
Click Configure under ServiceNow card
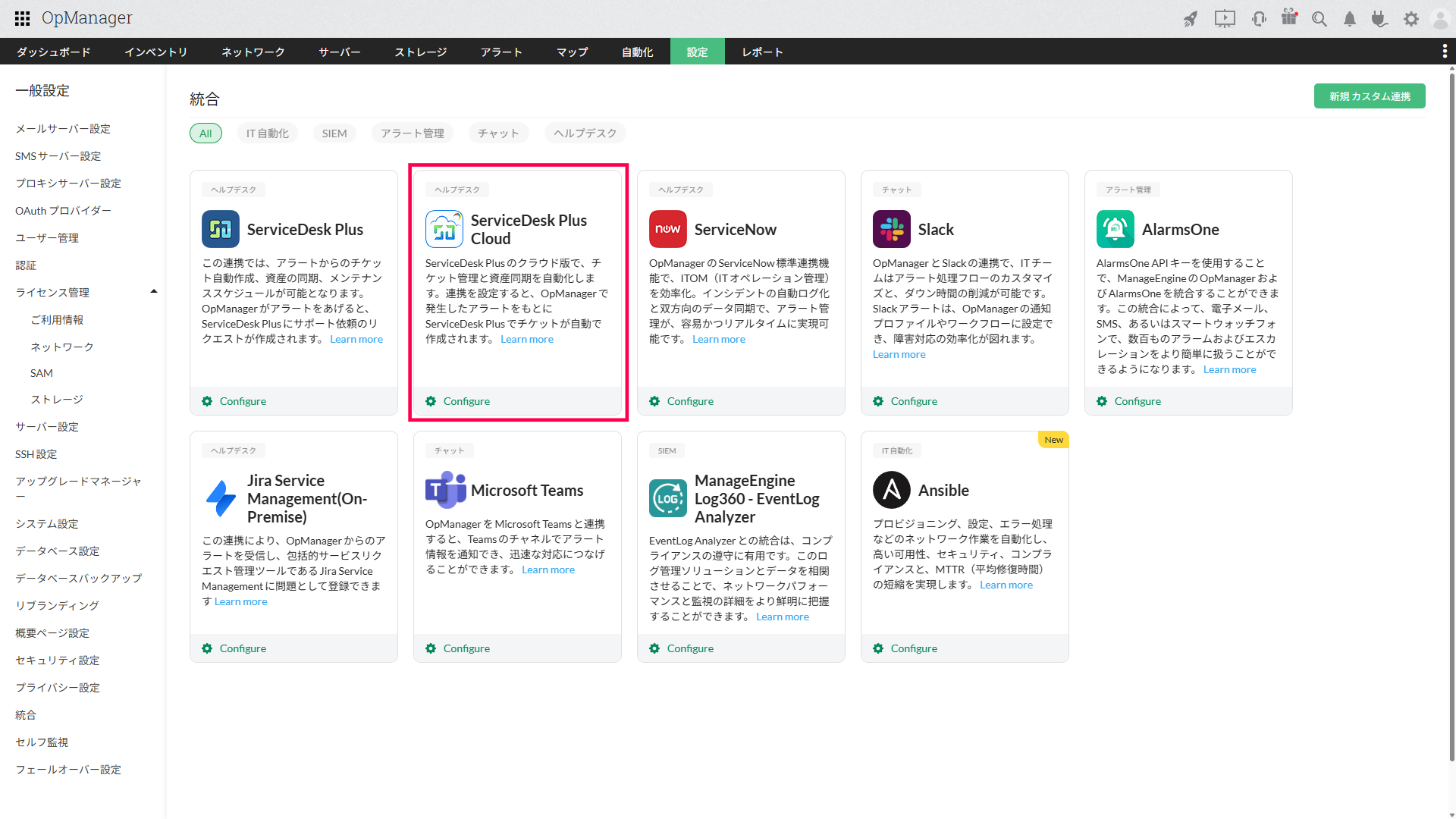690,401
